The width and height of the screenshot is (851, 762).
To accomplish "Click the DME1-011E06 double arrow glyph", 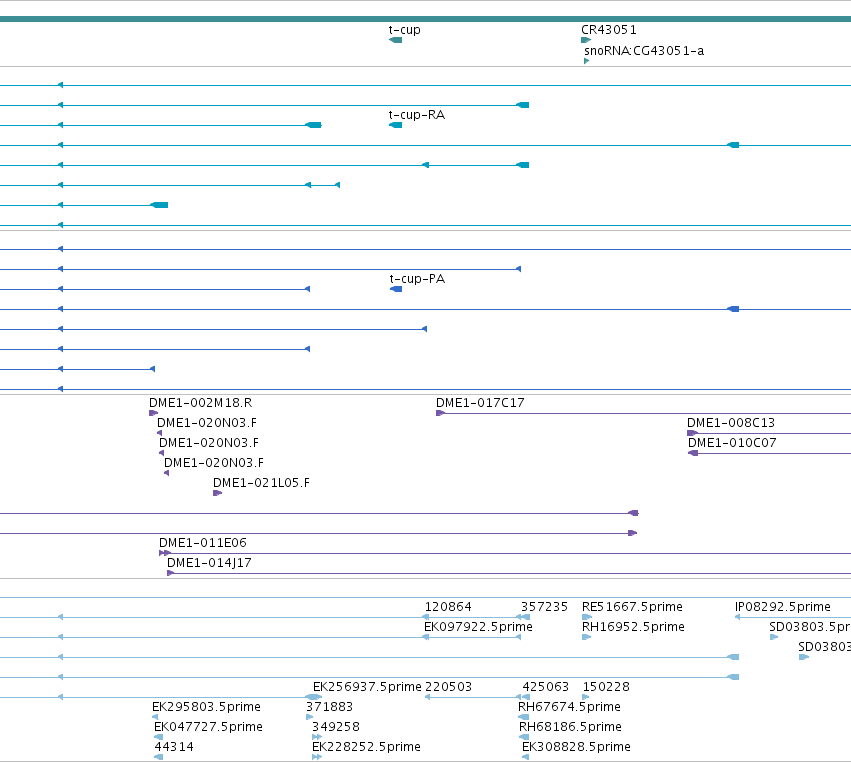I will point(165,553).
